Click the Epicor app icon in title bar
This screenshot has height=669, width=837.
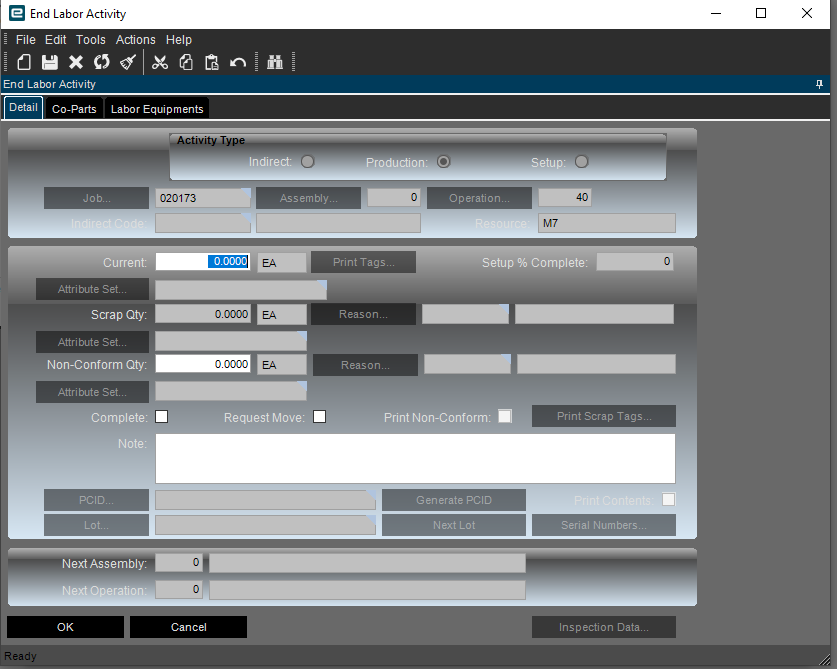(x=17, y=13)
